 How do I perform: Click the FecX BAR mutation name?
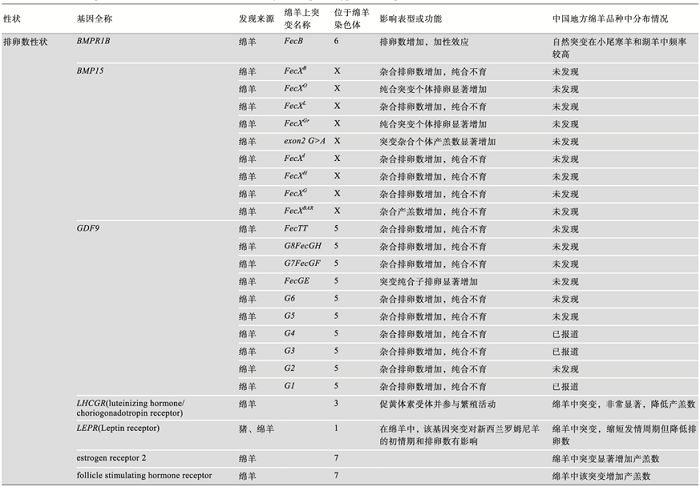click(299, 211)
